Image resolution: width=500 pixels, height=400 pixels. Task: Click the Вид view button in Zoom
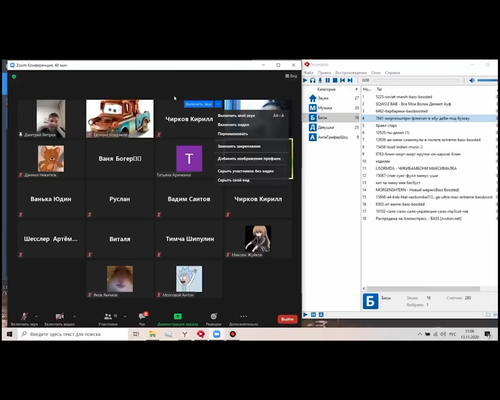pyautogui.click(x=291, y=76)
